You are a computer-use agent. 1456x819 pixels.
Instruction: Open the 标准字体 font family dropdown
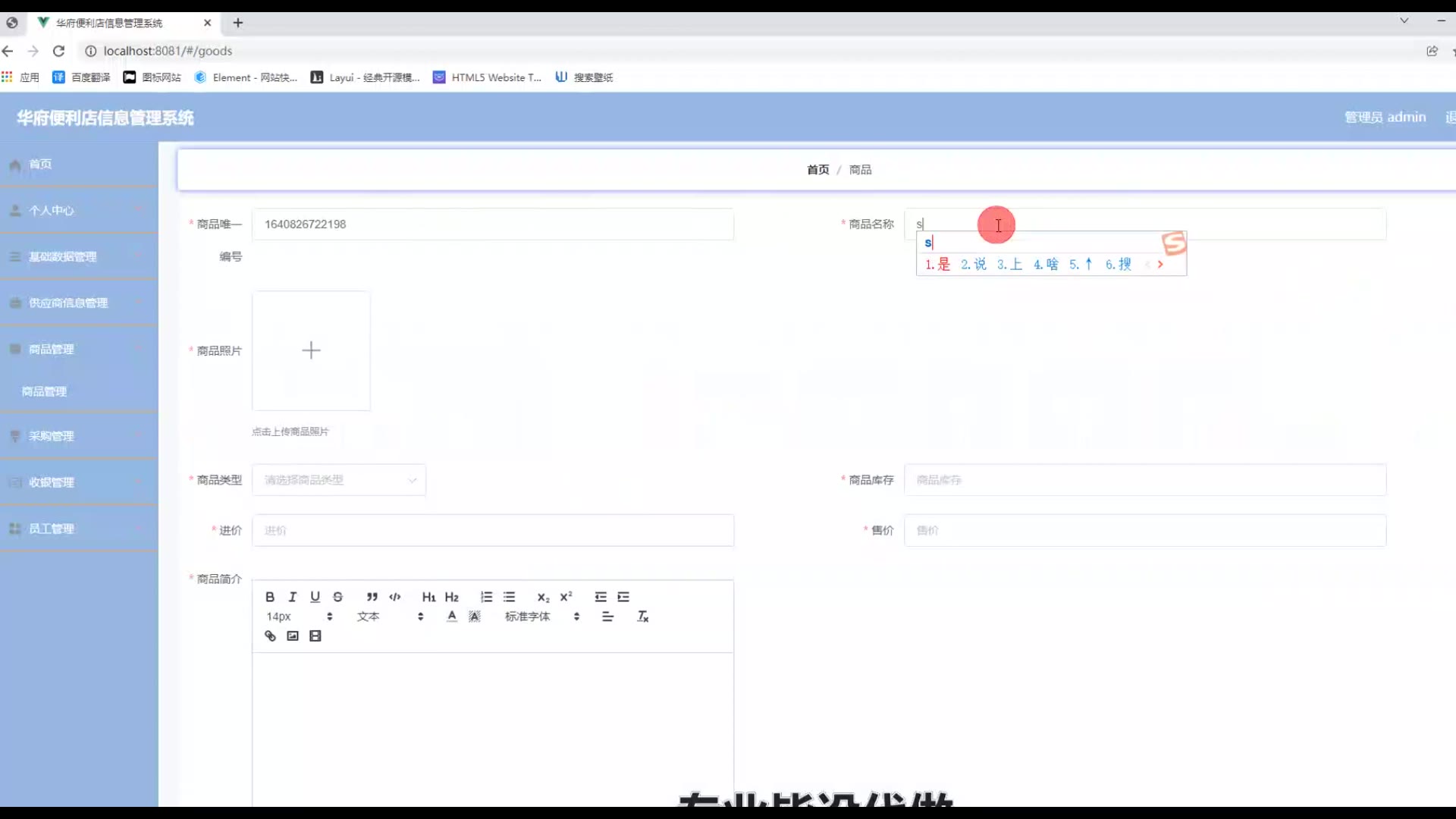pos(542,617)
